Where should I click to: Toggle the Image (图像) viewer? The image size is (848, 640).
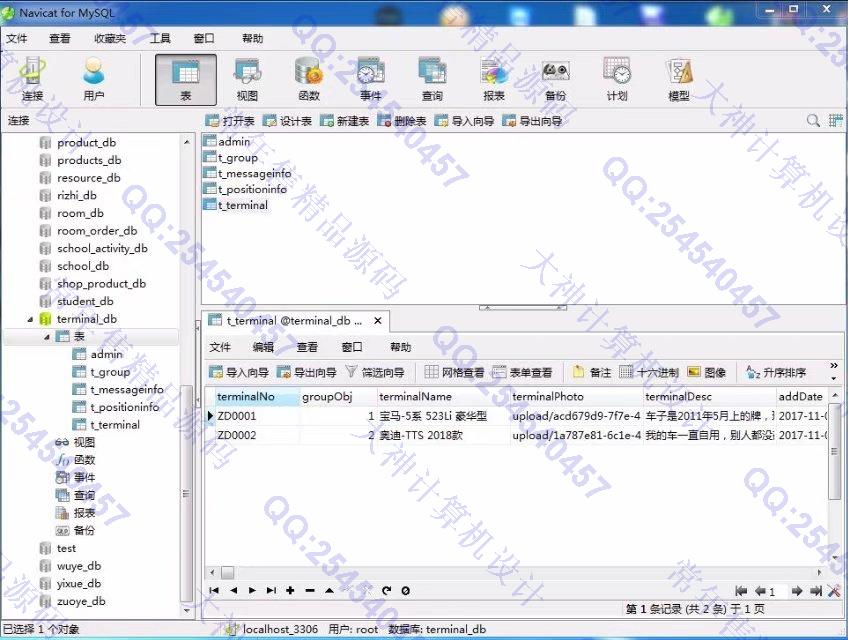(x=706, y=372)
